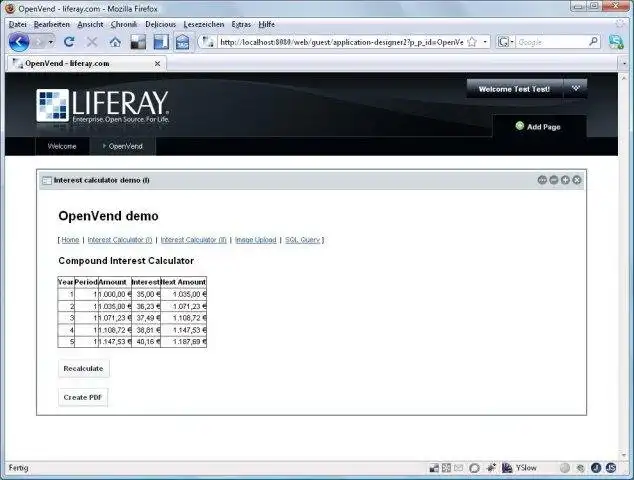The width and height of the screenshot is (634, 480).
Task: Open the Welcome navigation tab
Action: coord(62,146)
